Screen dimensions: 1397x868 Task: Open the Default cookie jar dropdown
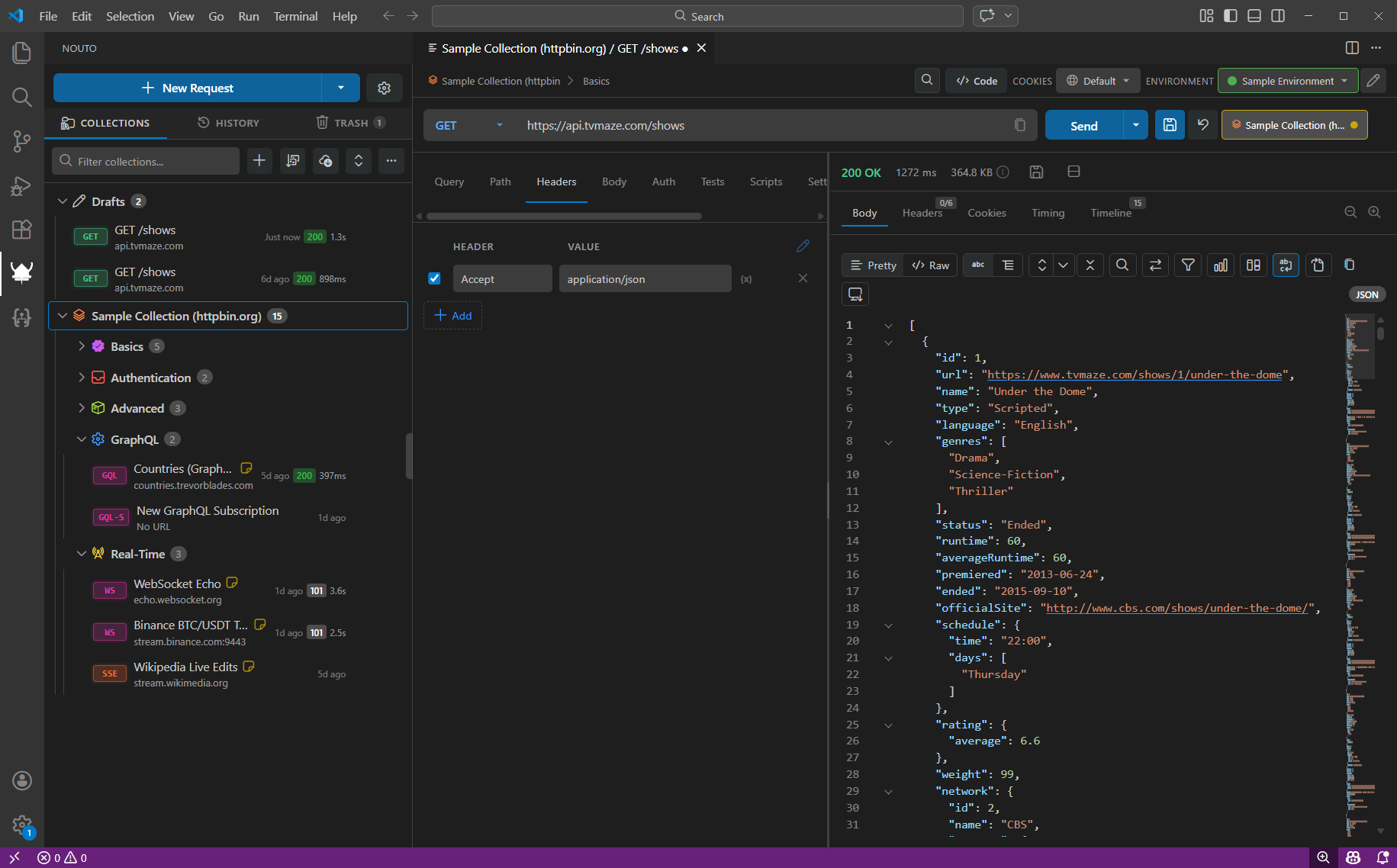[1098, 80]
